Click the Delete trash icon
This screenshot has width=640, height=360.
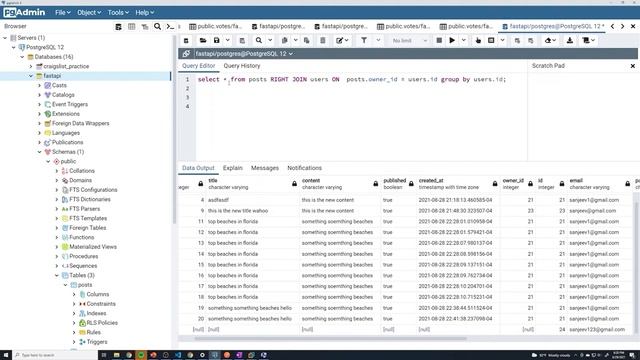pyautogui.click(x=322, y=40)
